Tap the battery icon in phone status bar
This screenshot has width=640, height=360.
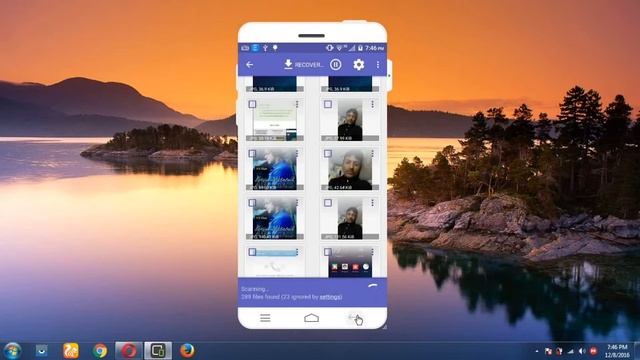360,48
